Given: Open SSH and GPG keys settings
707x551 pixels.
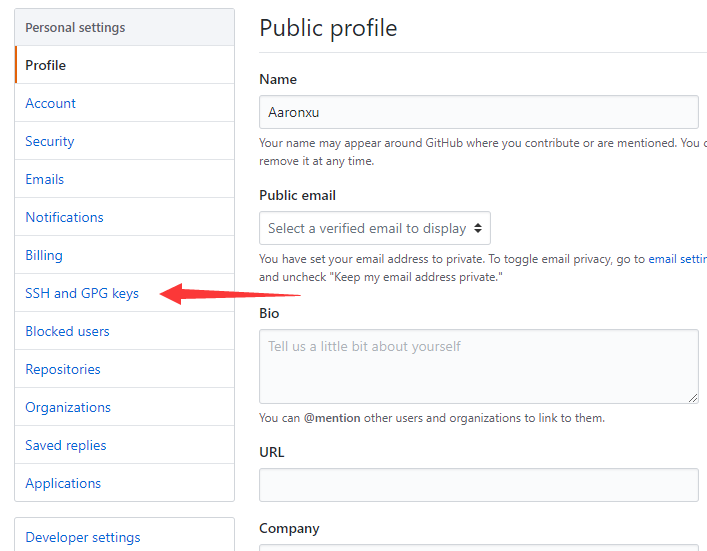Looking at the screenshot, I should tap(82, 293).
